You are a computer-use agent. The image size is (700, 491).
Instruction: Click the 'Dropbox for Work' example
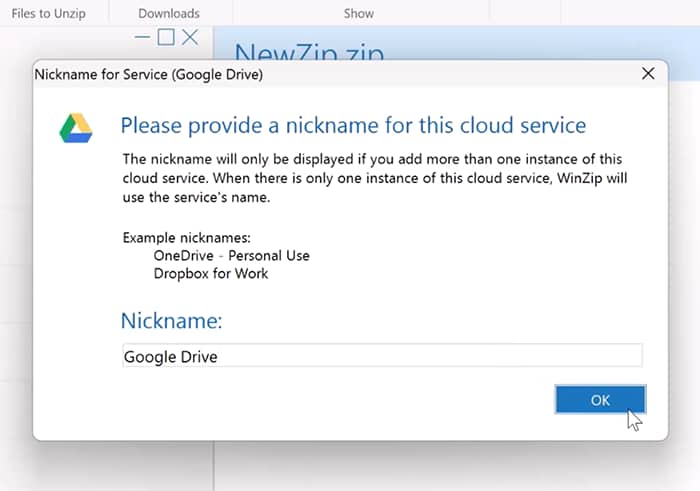[x=210, y=273]
